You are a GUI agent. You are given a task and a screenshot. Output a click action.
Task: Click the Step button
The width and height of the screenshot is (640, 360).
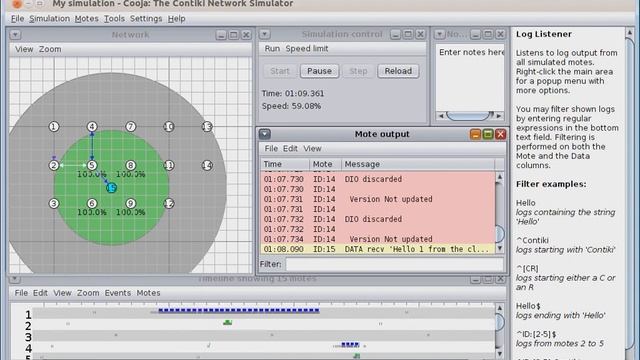[x=358, y=71]
